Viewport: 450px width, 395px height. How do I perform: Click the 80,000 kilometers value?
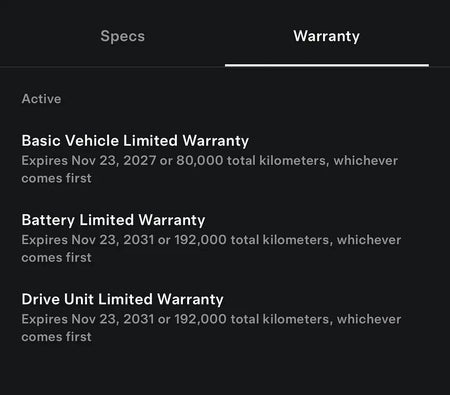pyautogui.click(x=200, y=161)
